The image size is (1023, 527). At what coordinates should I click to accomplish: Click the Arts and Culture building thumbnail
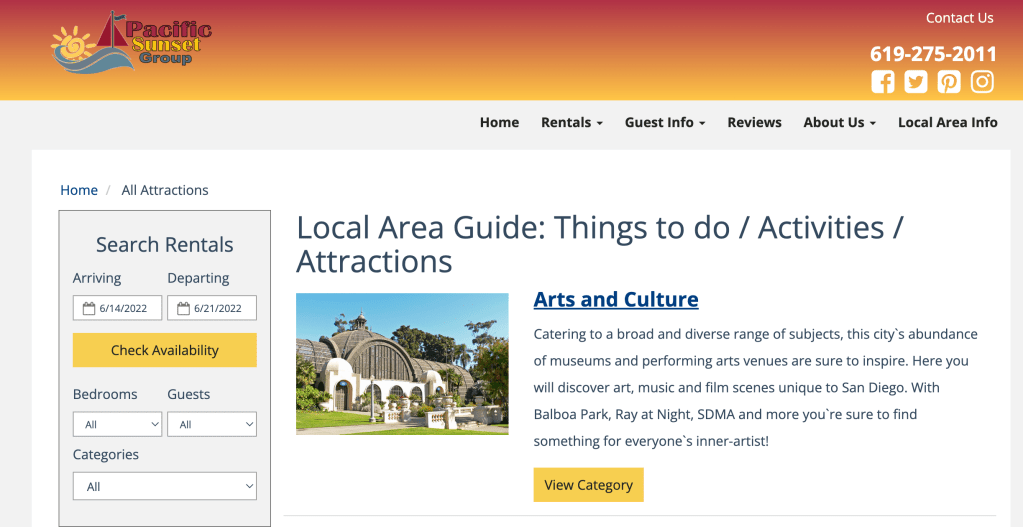pos(402,364)
